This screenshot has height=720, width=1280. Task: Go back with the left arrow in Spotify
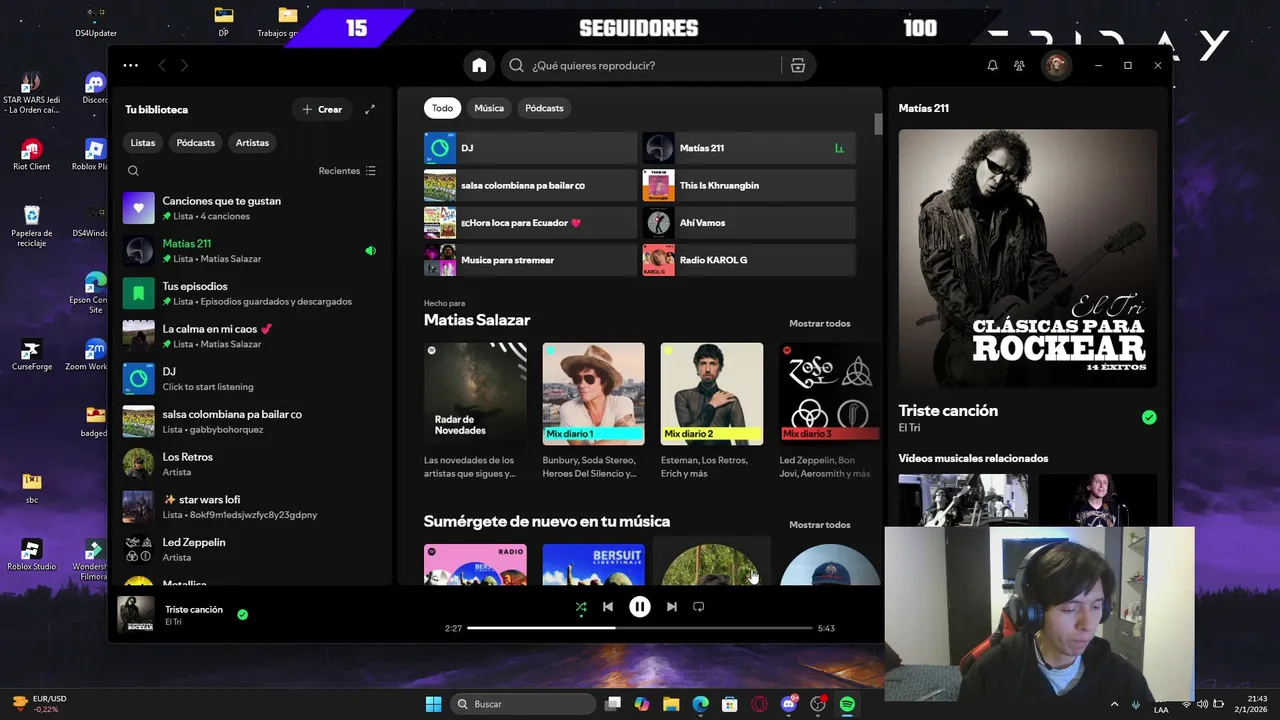click(x=162, y=65)
